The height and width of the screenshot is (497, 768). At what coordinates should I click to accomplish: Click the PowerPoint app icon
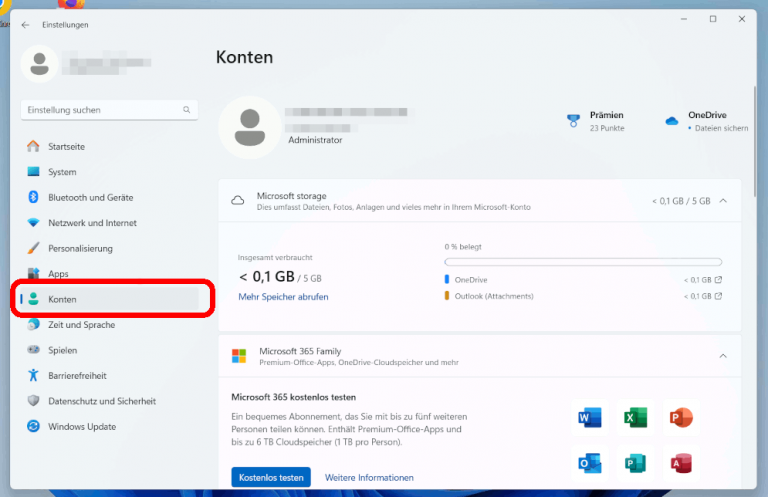[681, 418]
